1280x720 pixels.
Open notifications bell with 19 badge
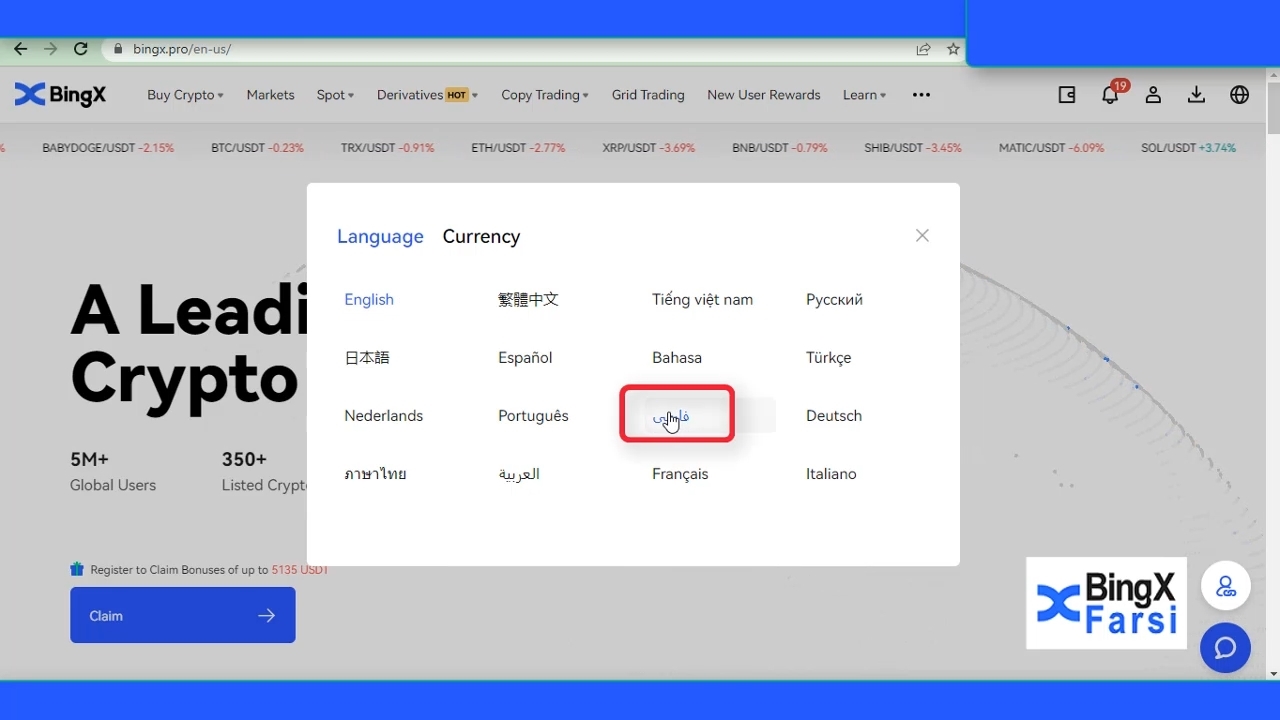click(1110, 95)
